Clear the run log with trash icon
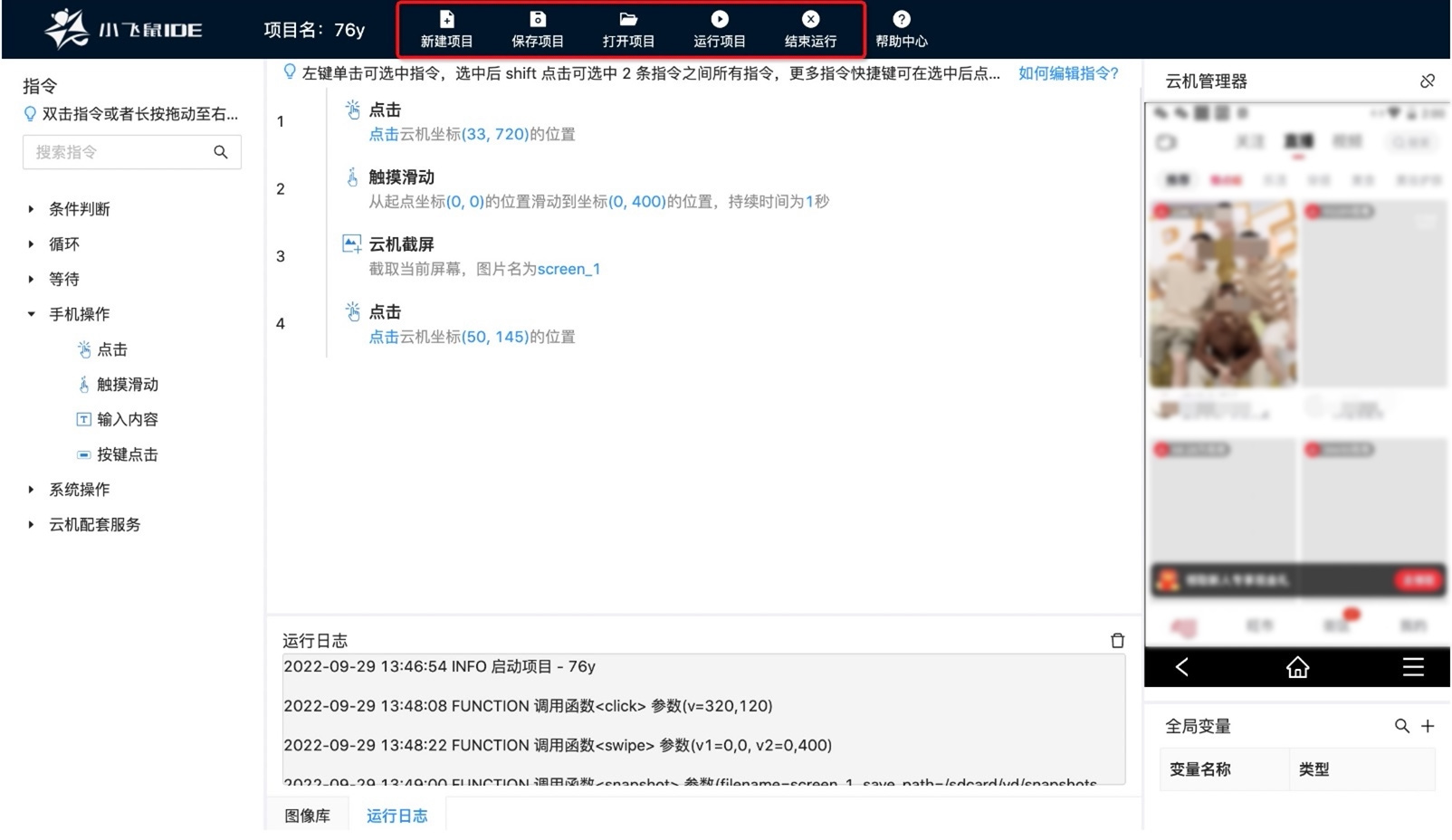1452x840 pixels. coord(1117,640)
